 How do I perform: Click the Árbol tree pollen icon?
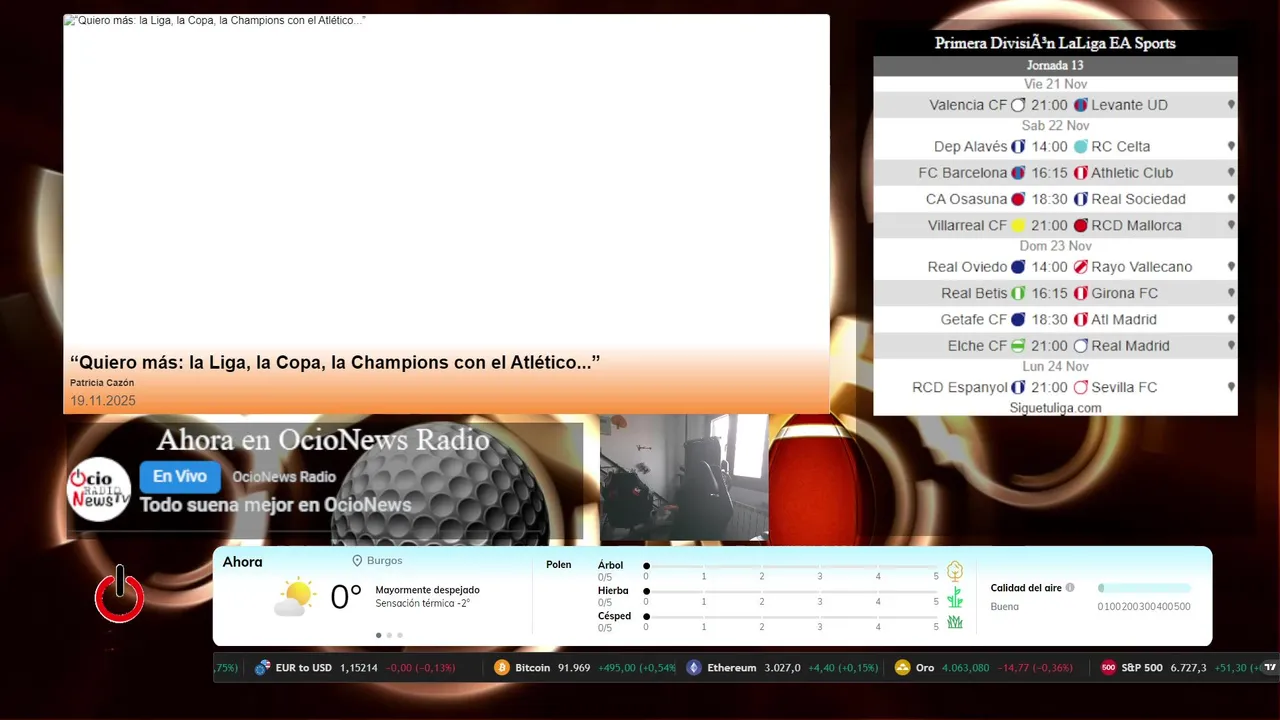955,571
